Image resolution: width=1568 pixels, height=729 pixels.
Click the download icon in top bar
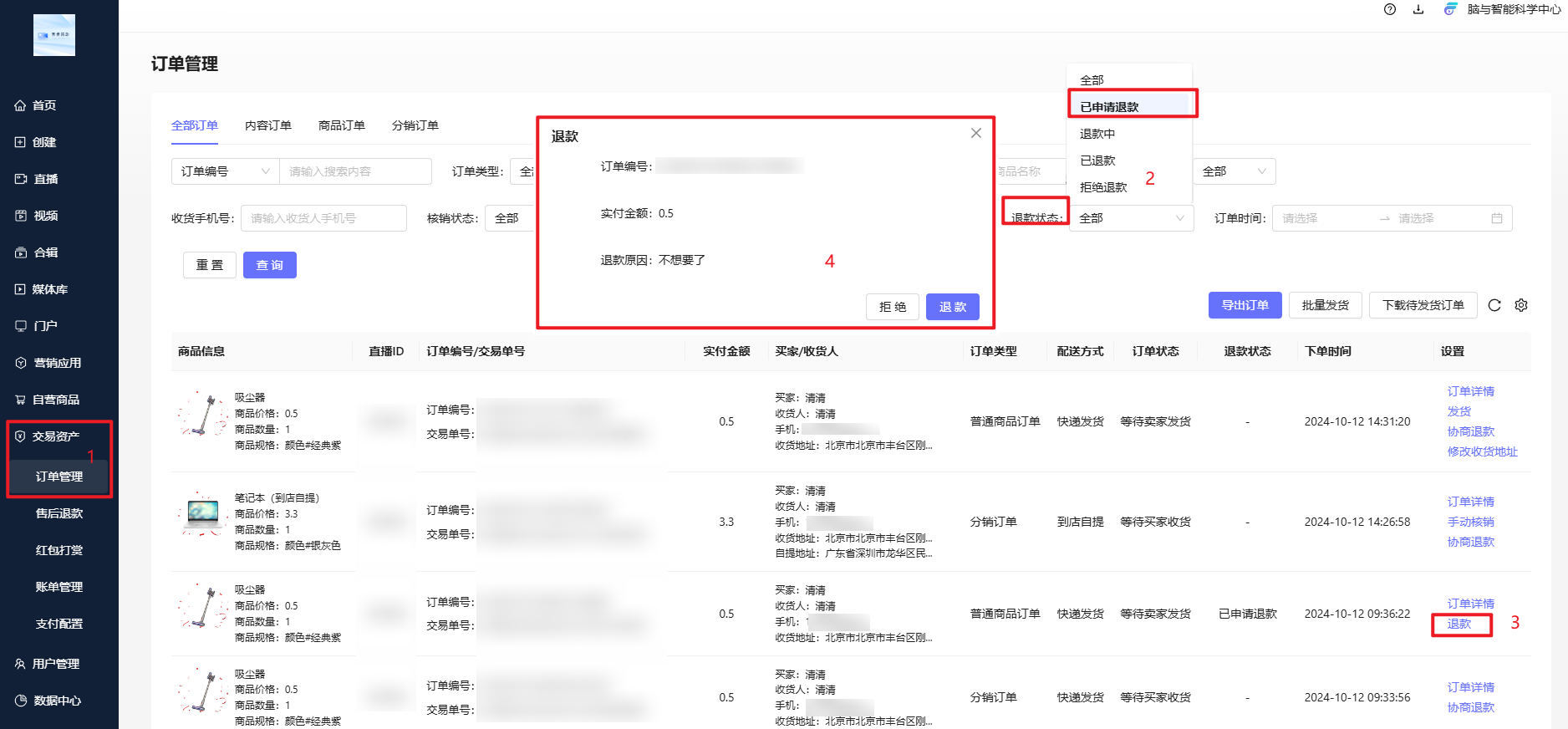(1418, 9)
